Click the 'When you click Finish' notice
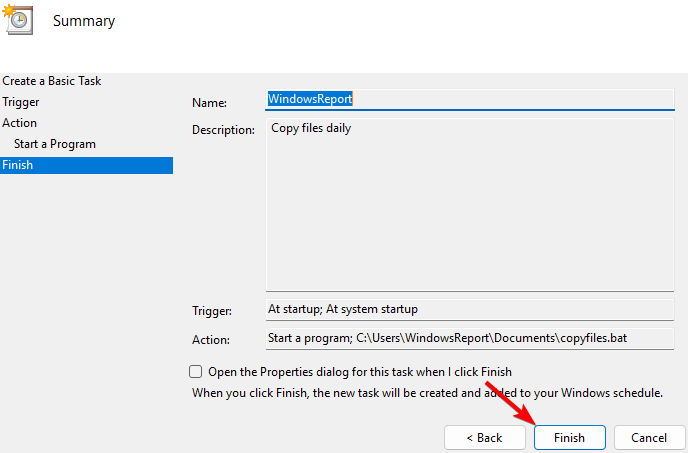 click(x=427, y=393)
